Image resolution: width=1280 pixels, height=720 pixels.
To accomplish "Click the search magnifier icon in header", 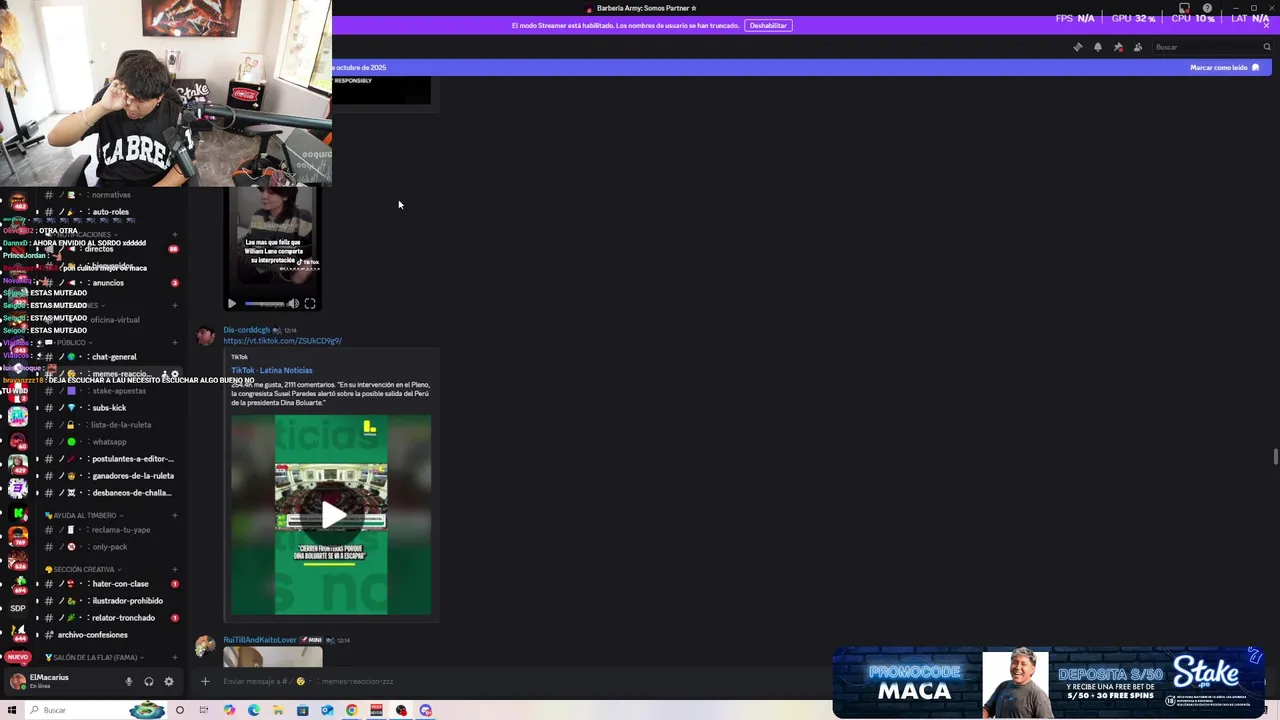I will point(1267,47).
